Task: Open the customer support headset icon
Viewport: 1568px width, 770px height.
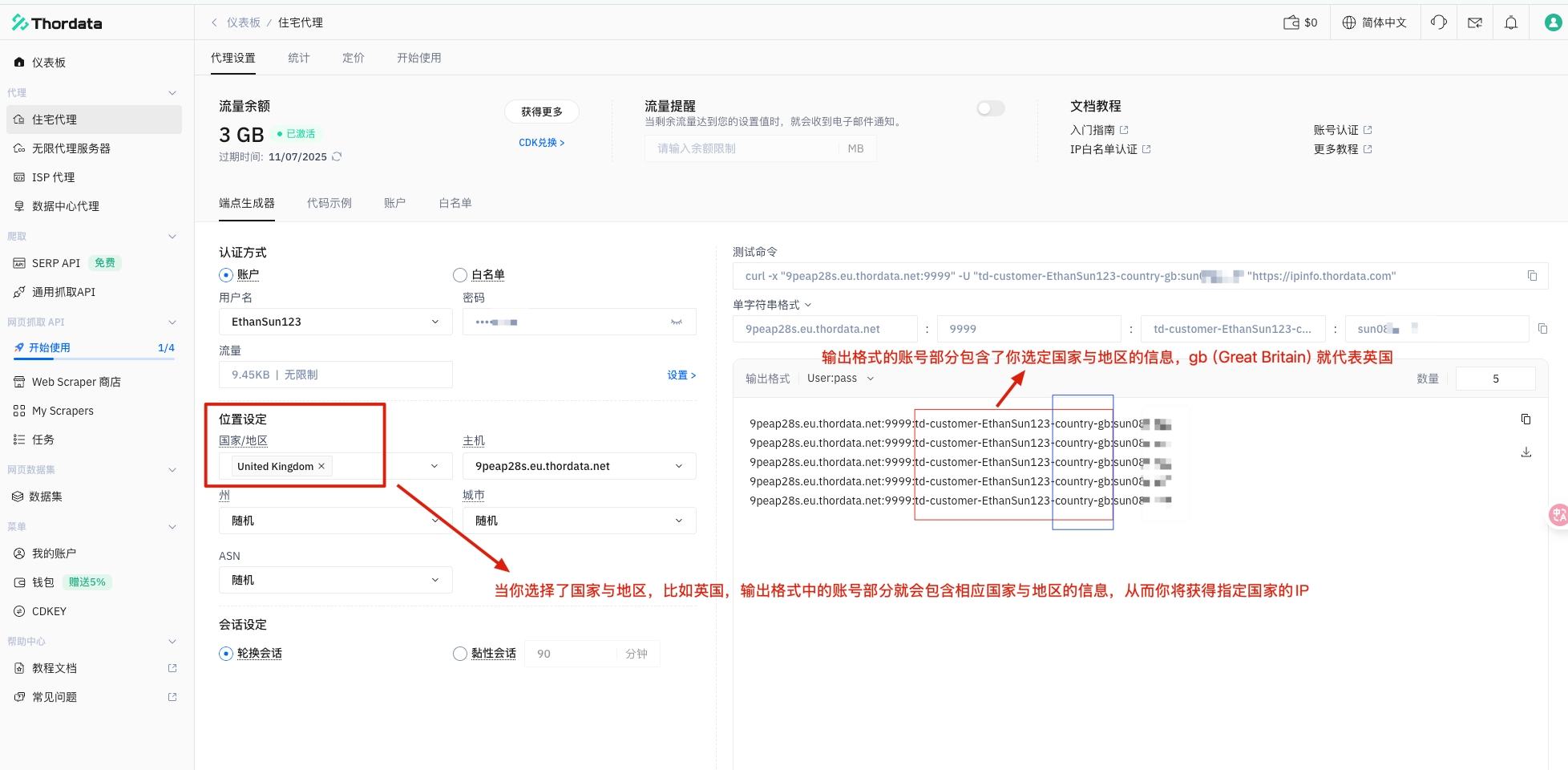Action: pos(1439,22)
